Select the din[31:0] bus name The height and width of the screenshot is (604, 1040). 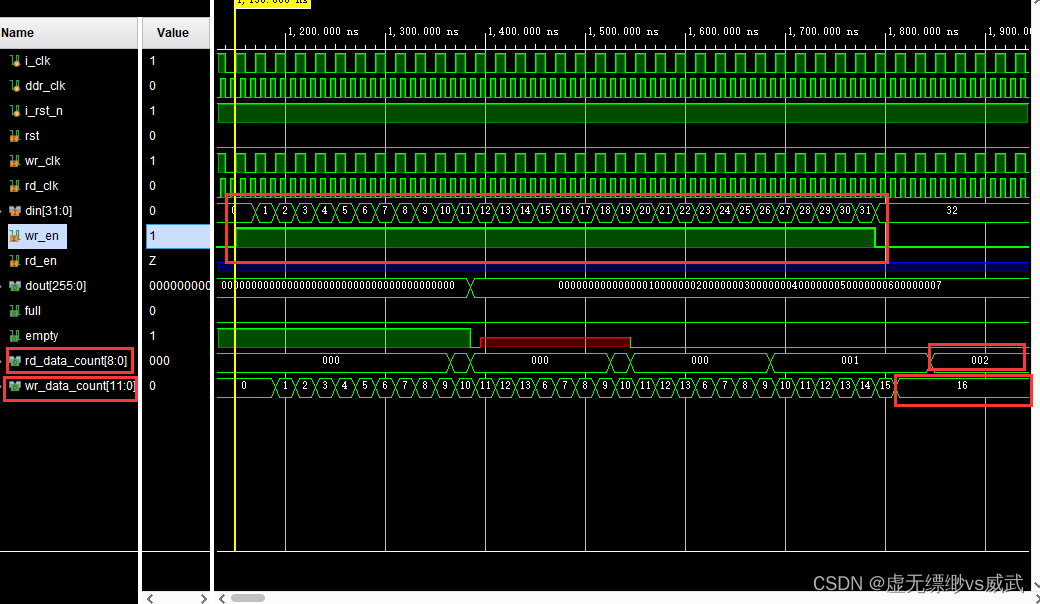pyautogui.click(x=48, y=211)
